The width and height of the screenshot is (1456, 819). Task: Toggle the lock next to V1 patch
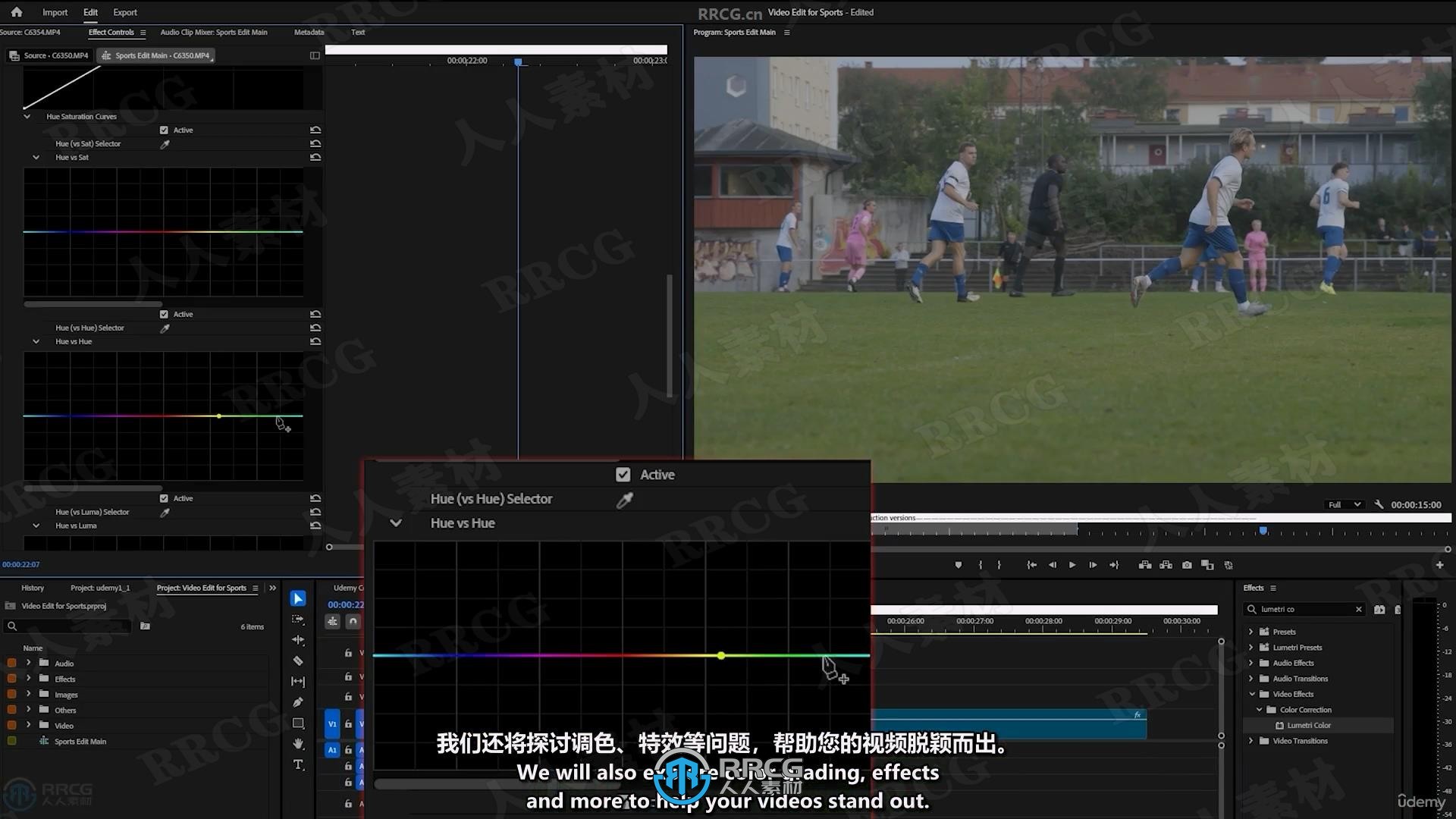(x=348, y=724)
